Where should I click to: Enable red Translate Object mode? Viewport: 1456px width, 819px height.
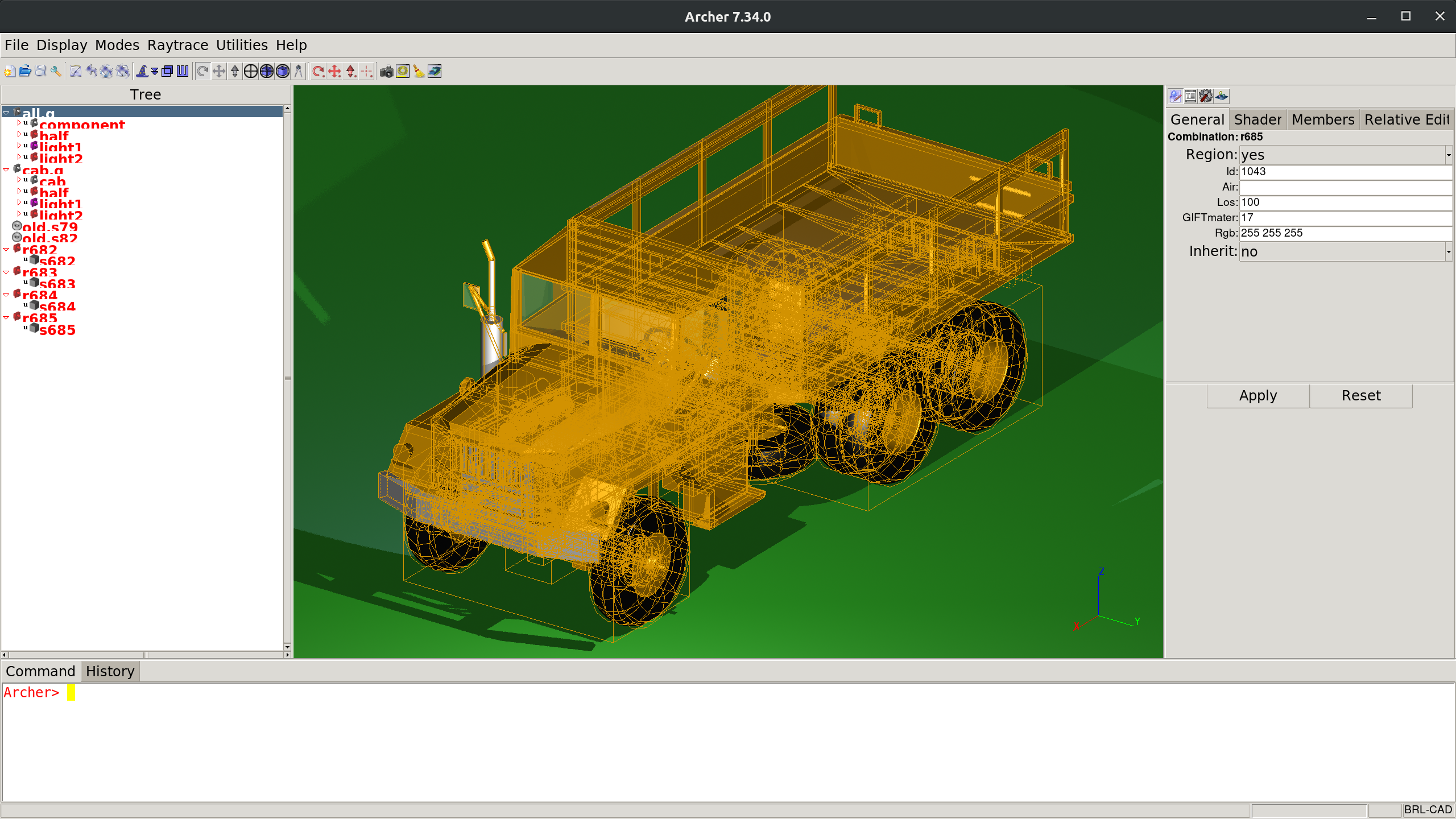[334, 71]
